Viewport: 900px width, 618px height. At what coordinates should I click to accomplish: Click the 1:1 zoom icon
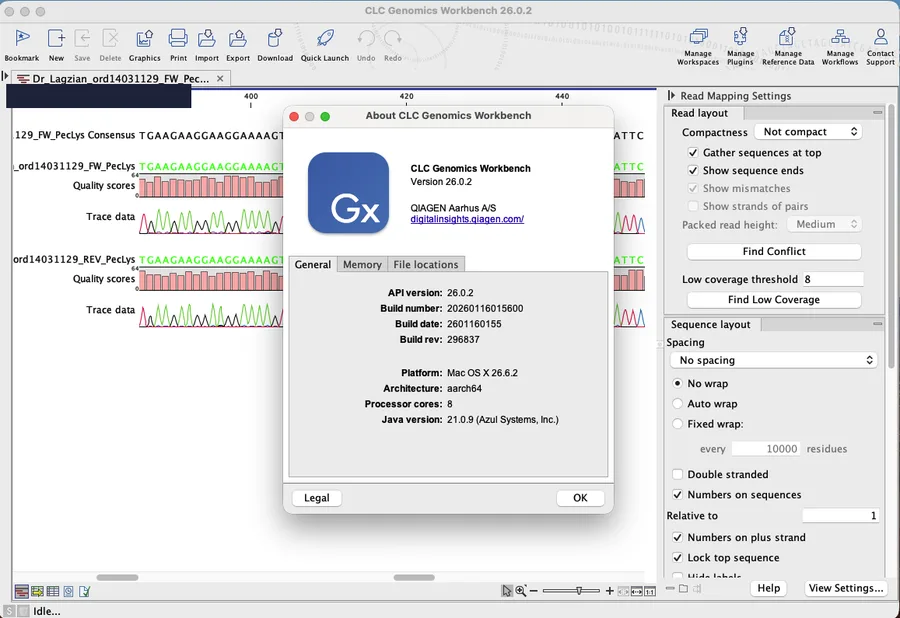click(x=650, y=591)
